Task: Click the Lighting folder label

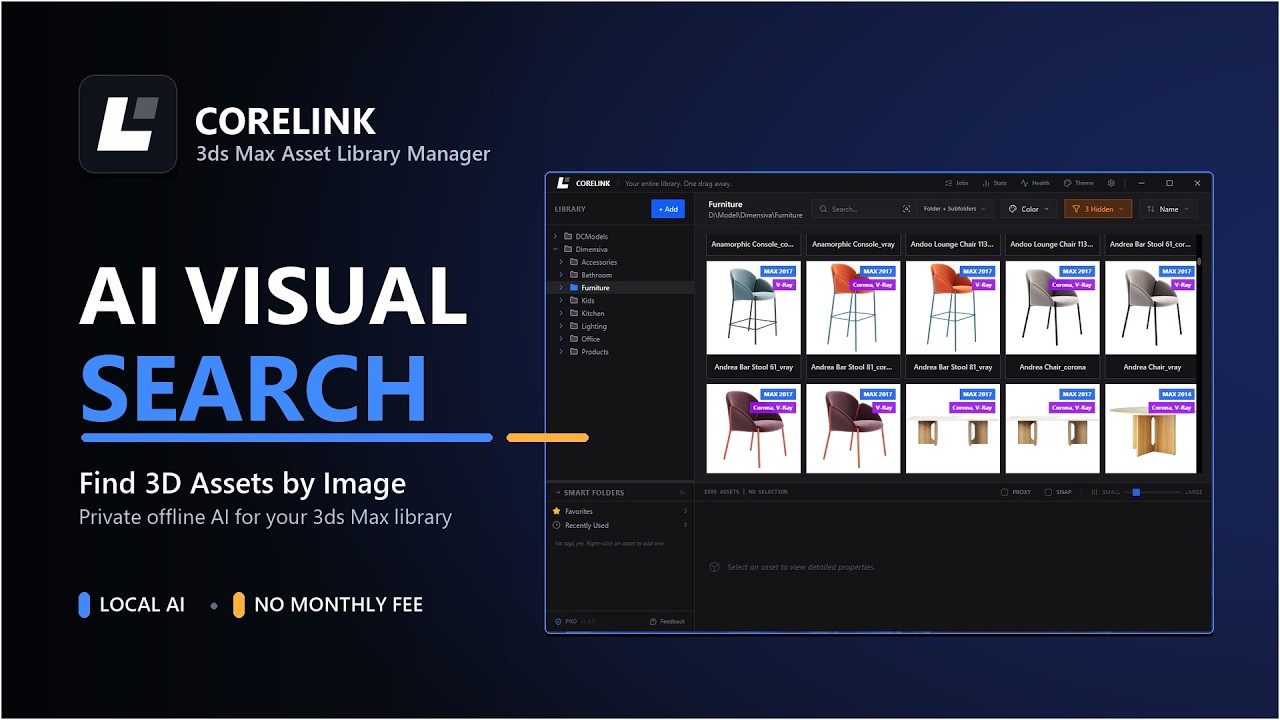Action: point(594,326)
